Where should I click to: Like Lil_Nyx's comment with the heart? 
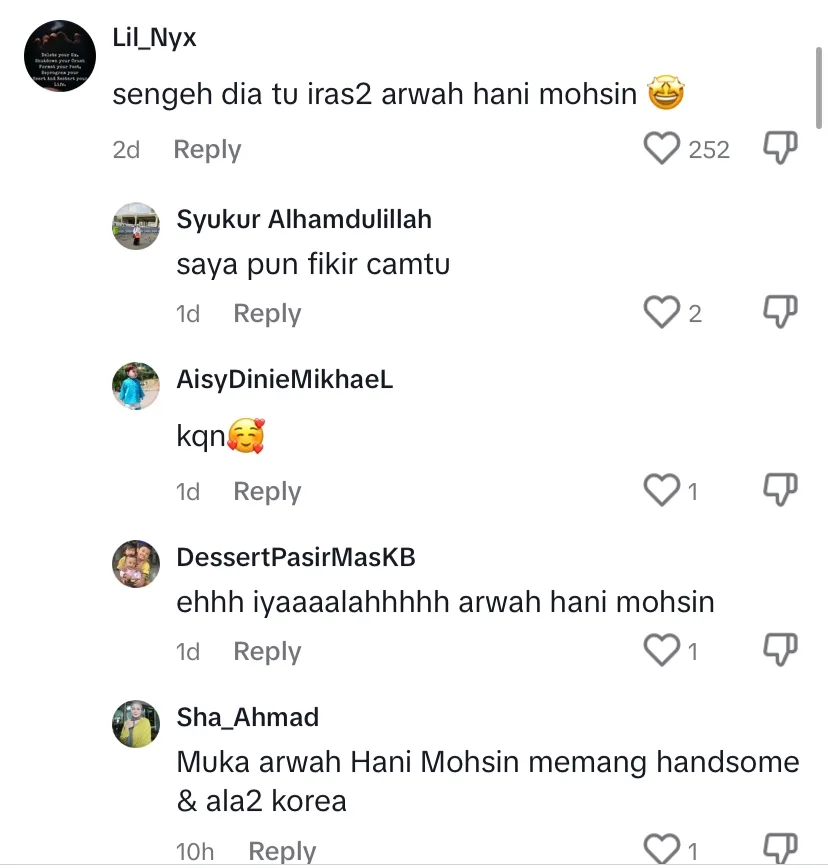[662, 149]
